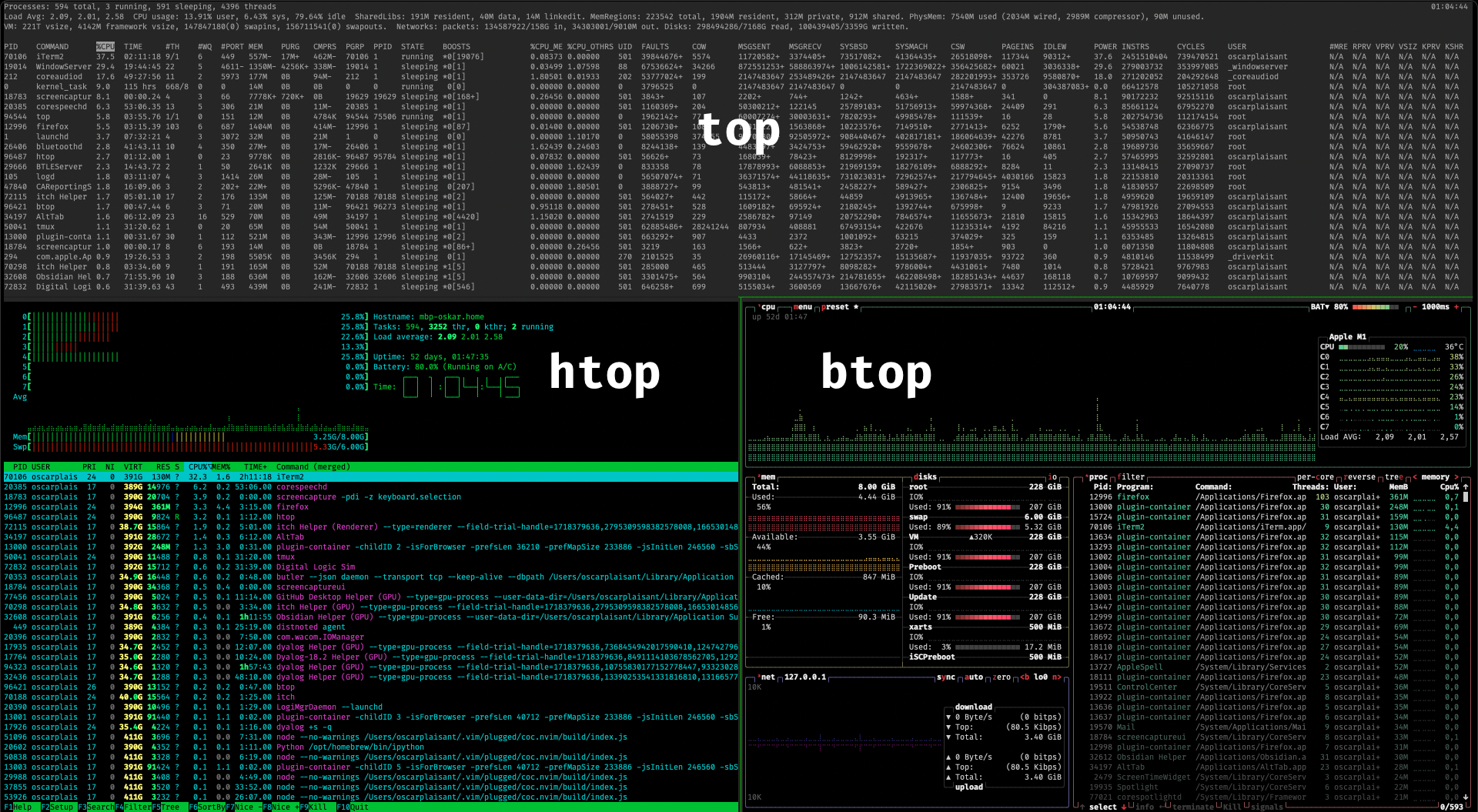Switch to previous network interface with <b
Image resolution: width=1478 pixels, height=812 pixels.
pyautogui.click(x=1025, y=677)
